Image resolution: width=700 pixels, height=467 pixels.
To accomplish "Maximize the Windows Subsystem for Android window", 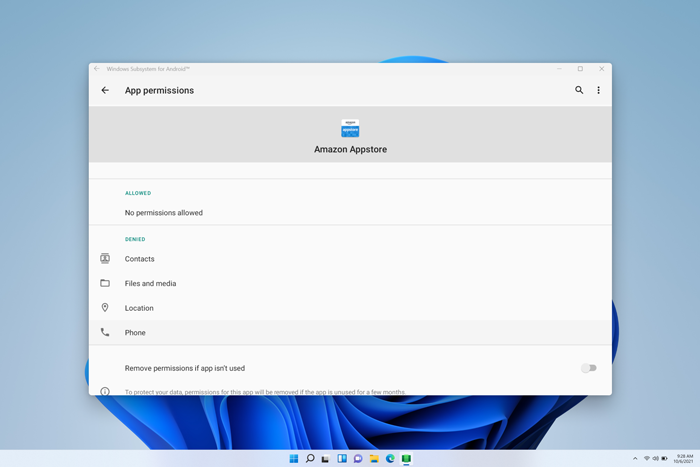I will (x=580, y=69).
